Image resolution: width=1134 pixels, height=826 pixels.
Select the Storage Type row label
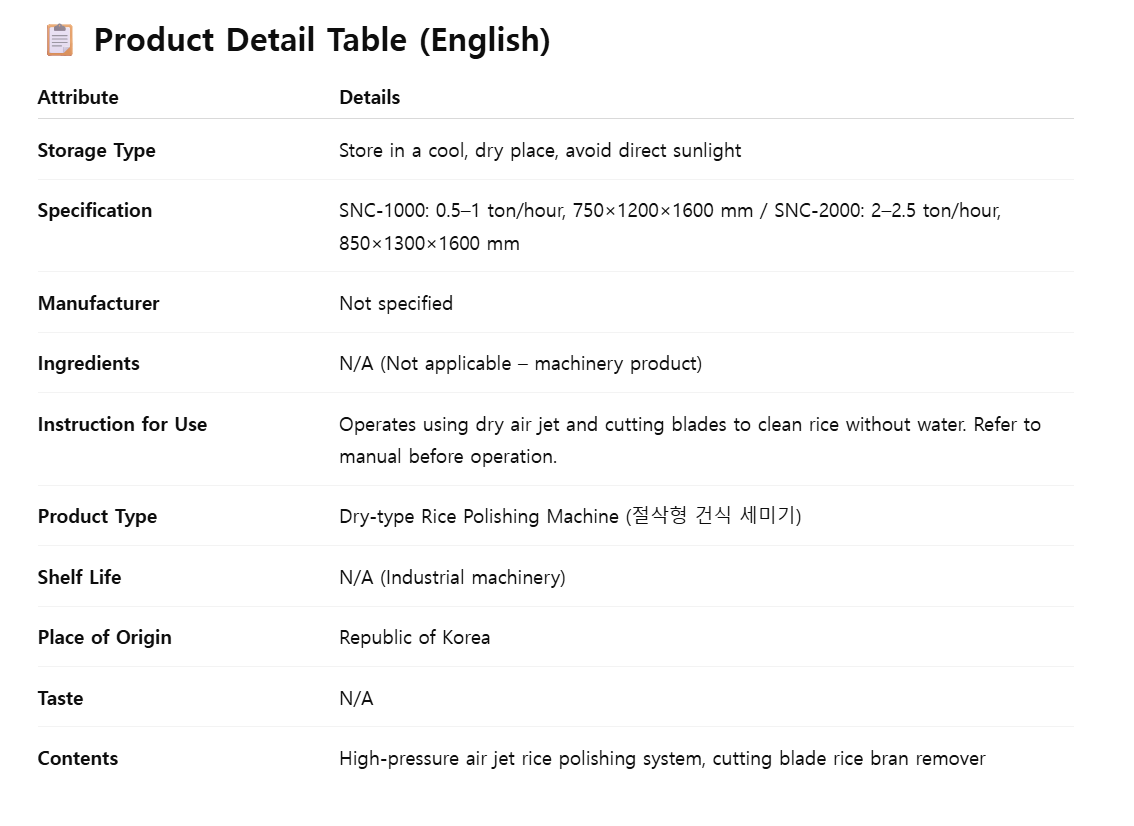[x=96, y=150]
